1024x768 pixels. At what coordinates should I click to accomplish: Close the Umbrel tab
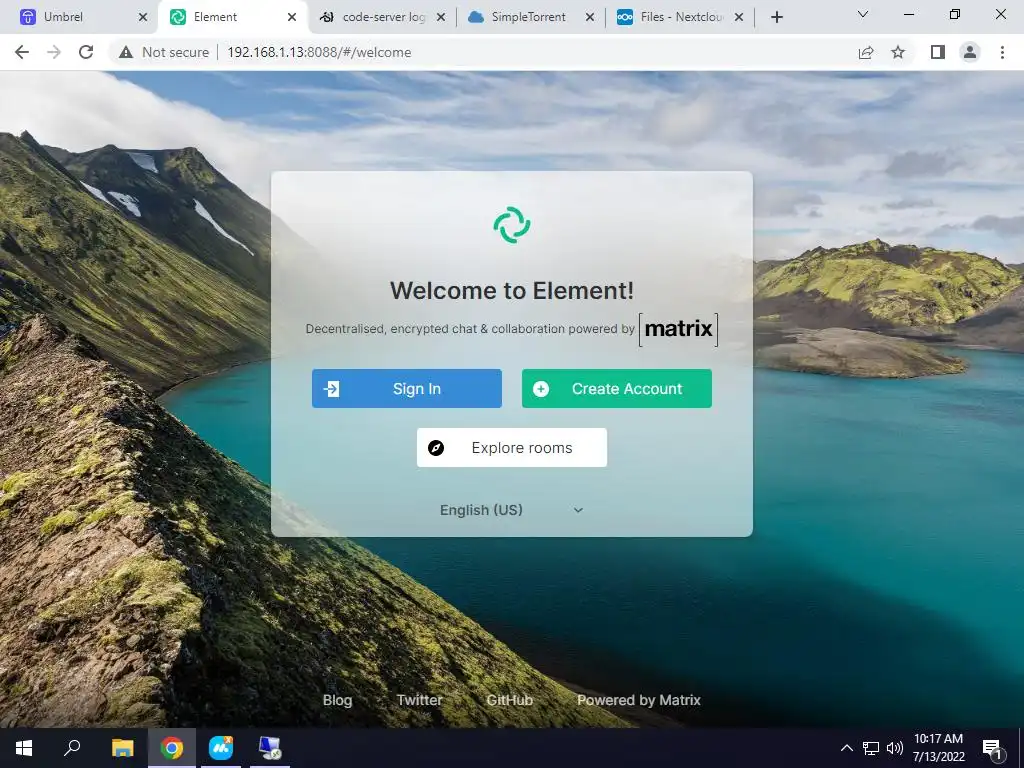pyautogui.click(x=143, y=18)
